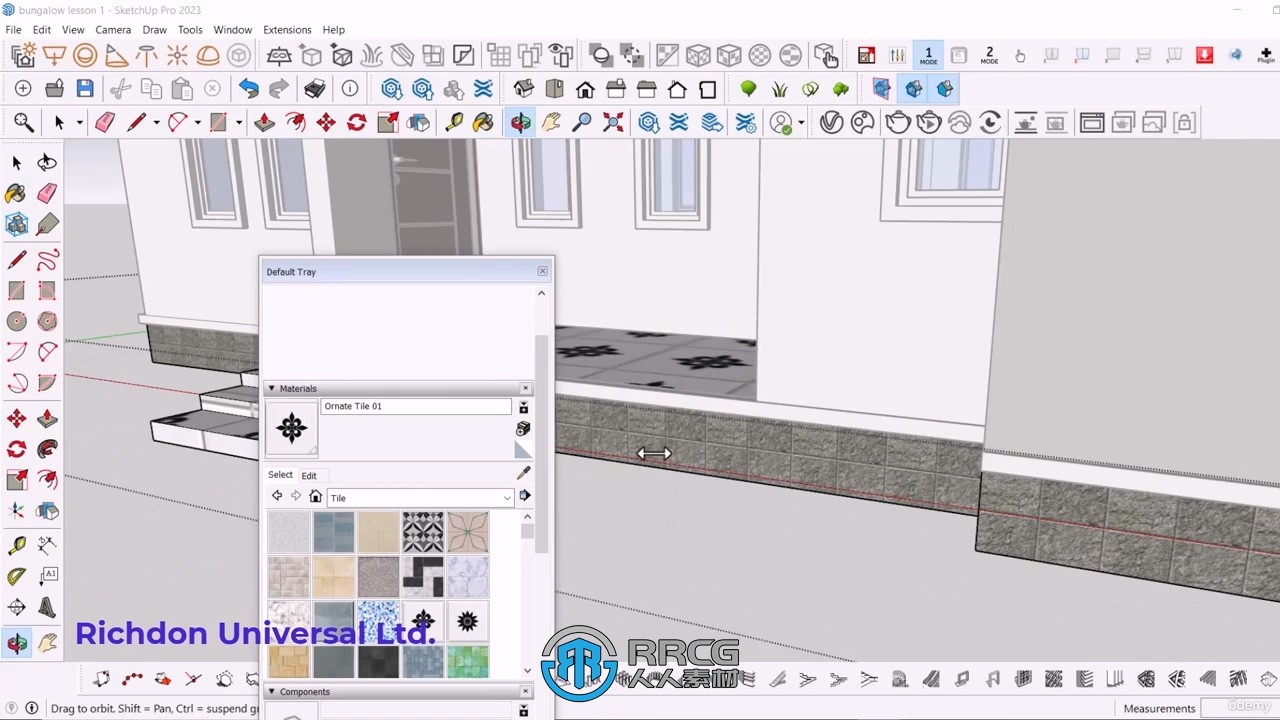Open the Draw menu

(x=154, y=30)
